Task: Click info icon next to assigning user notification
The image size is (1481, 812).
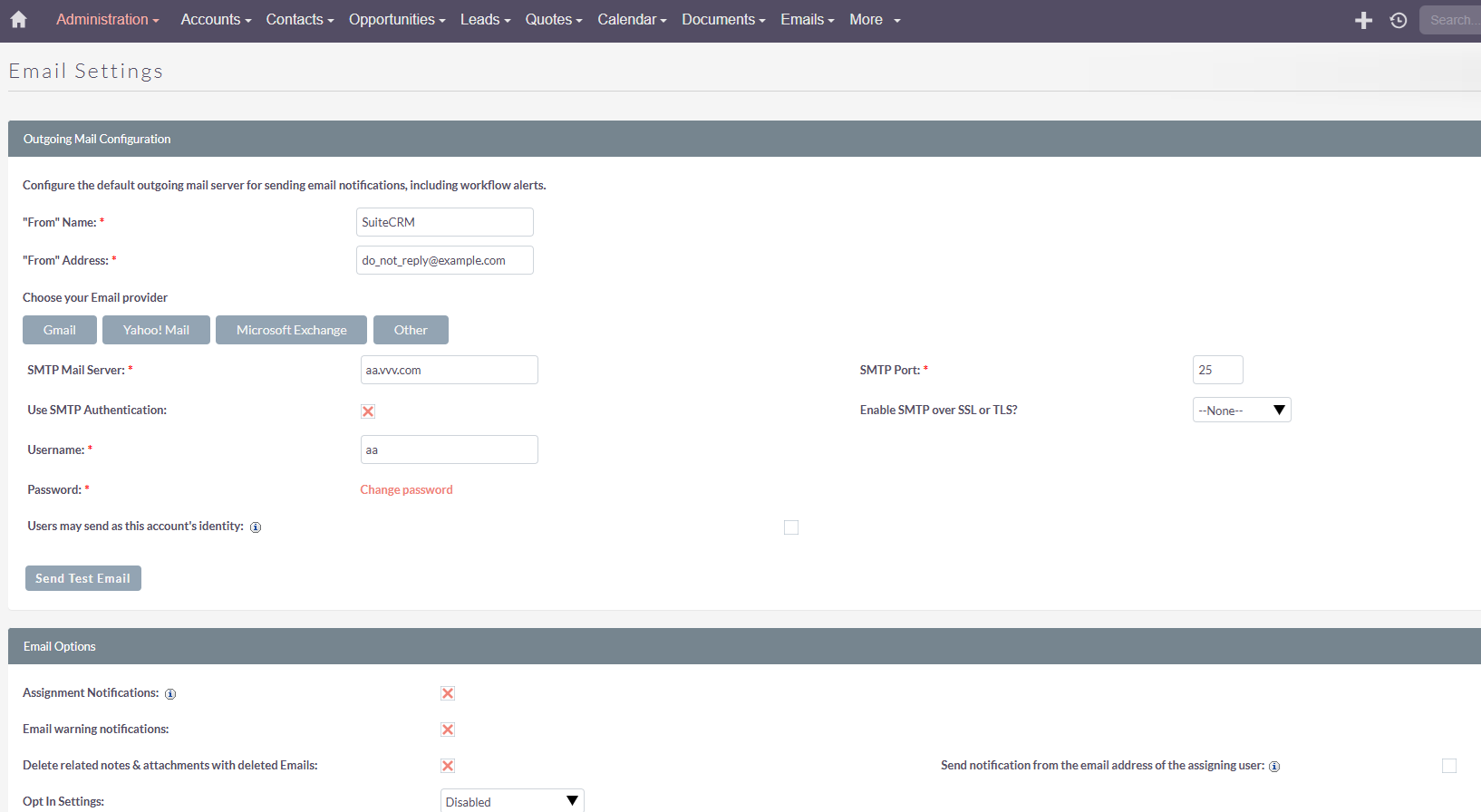Action: click(1274, 767)
